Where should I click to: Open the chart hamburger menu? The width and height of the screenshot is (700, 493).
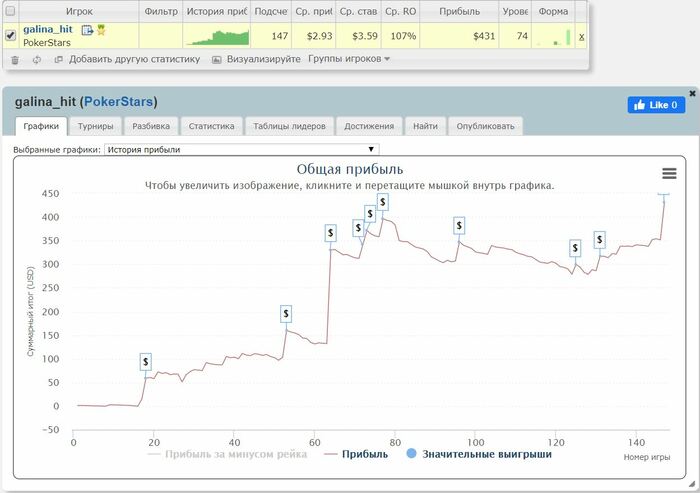pos(669,173)
